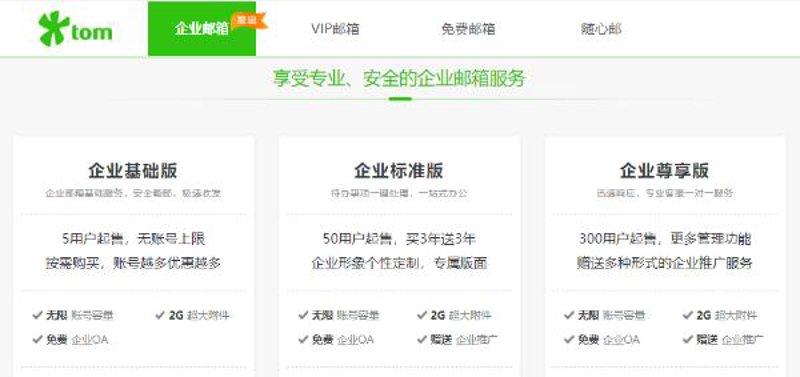Open the 企业推广 link in 企业标准版
Image resolution: width=800 pixels, height=377 pixels.
point(477,340)
